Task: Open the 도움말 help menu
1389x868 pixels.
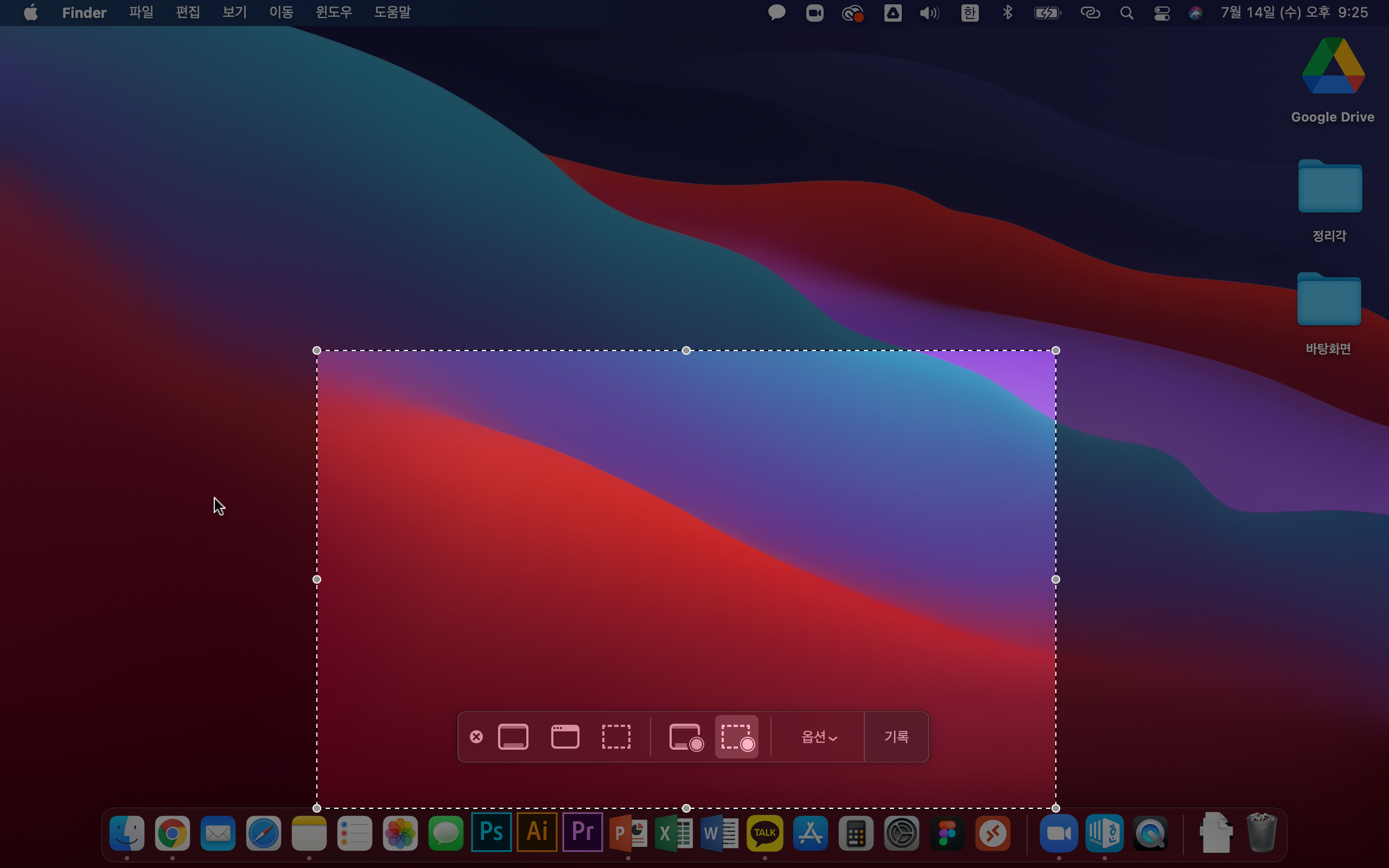Action: (392, 12)
